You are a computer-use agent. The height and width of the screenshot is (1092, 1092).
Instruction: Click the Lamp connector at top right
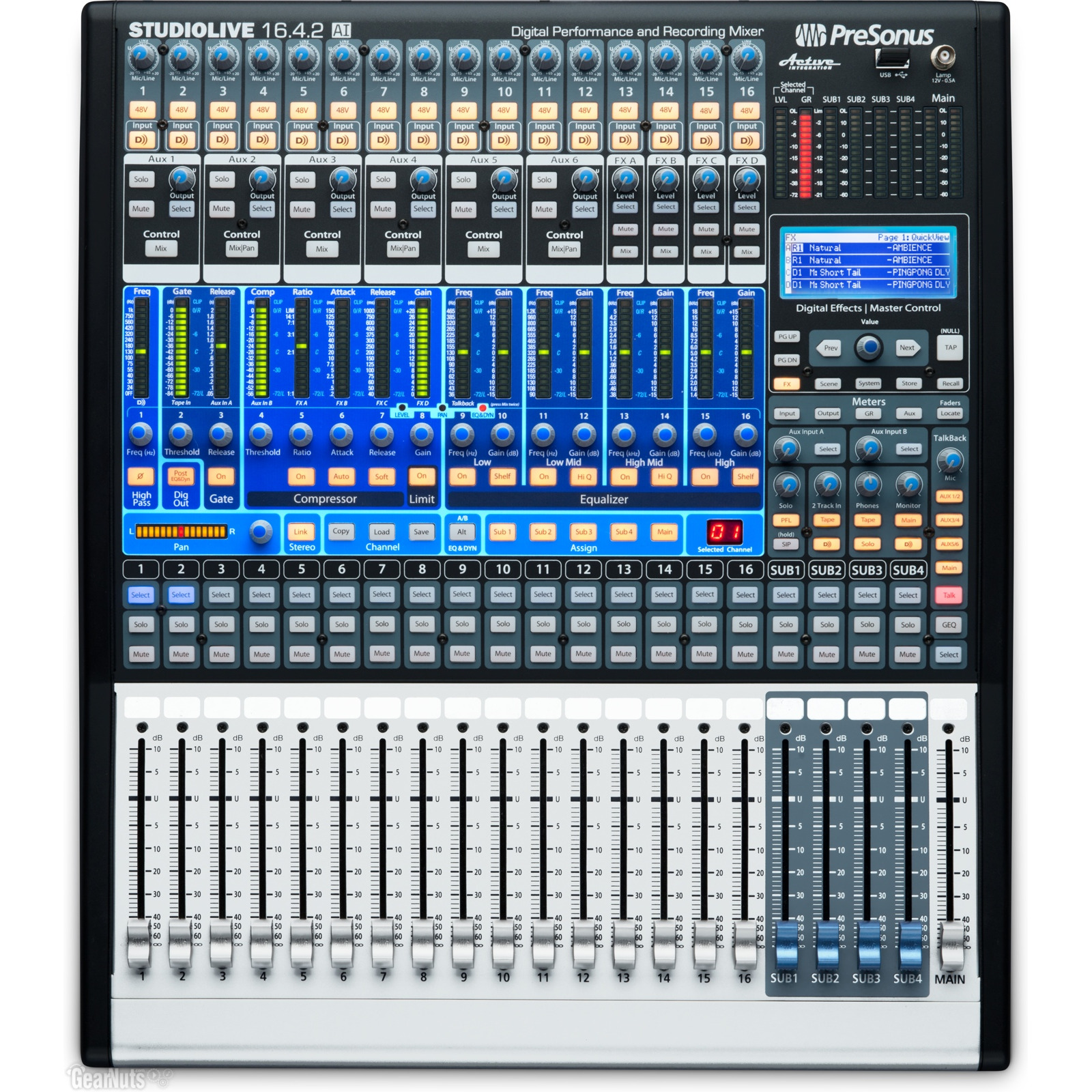(x=943, y=57)
